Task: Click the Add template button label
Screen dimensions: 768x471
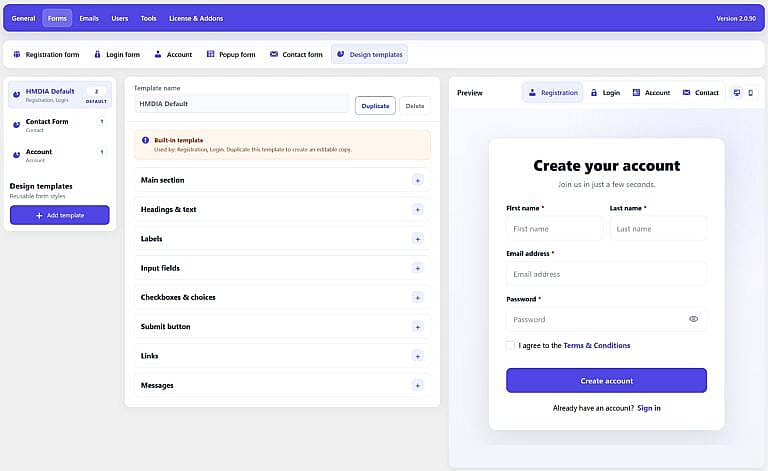Action: point(65,215)
